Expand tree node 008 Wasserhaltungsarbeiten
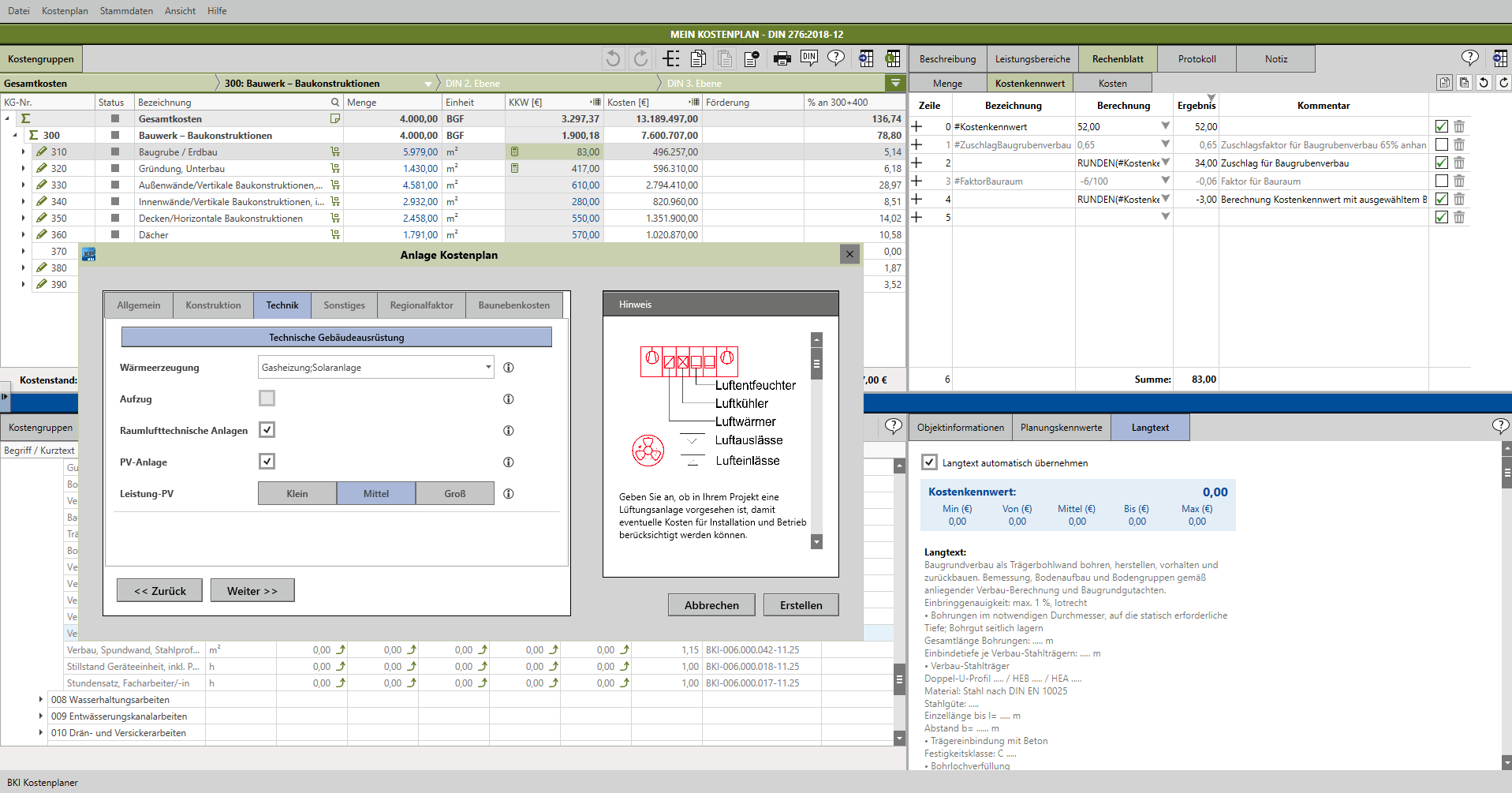The width and height of the screenshot is (1512, 793). coord(41,700)
